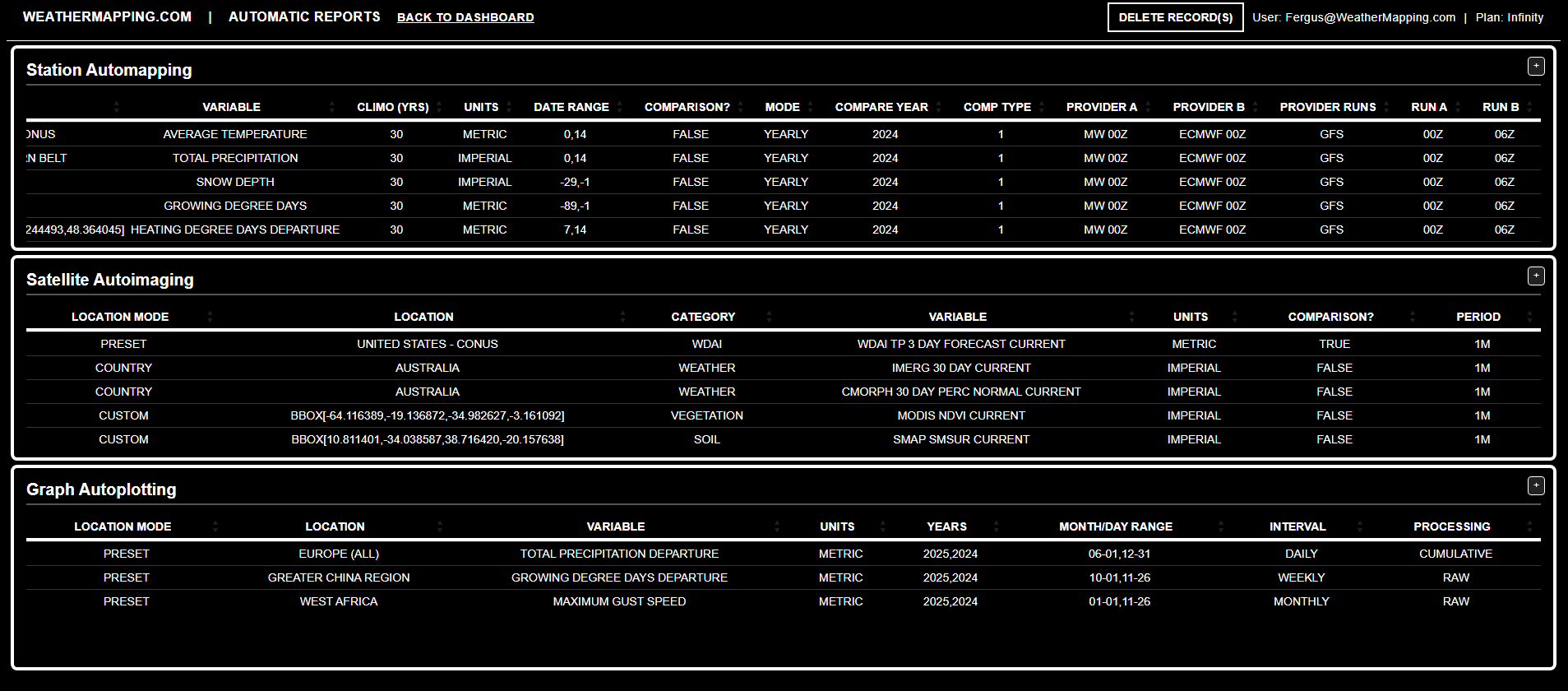Image resolution: width=1568 pixels, height=691 pixels.
Task: Select the WEST AFRICA location cell
Action: click(339, 601)
